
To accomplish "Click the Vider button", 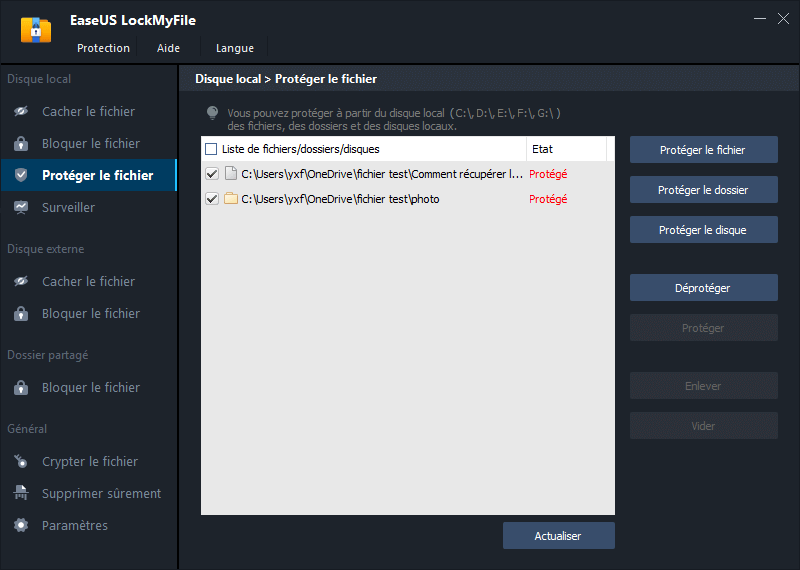I will [x=703, y=426].
